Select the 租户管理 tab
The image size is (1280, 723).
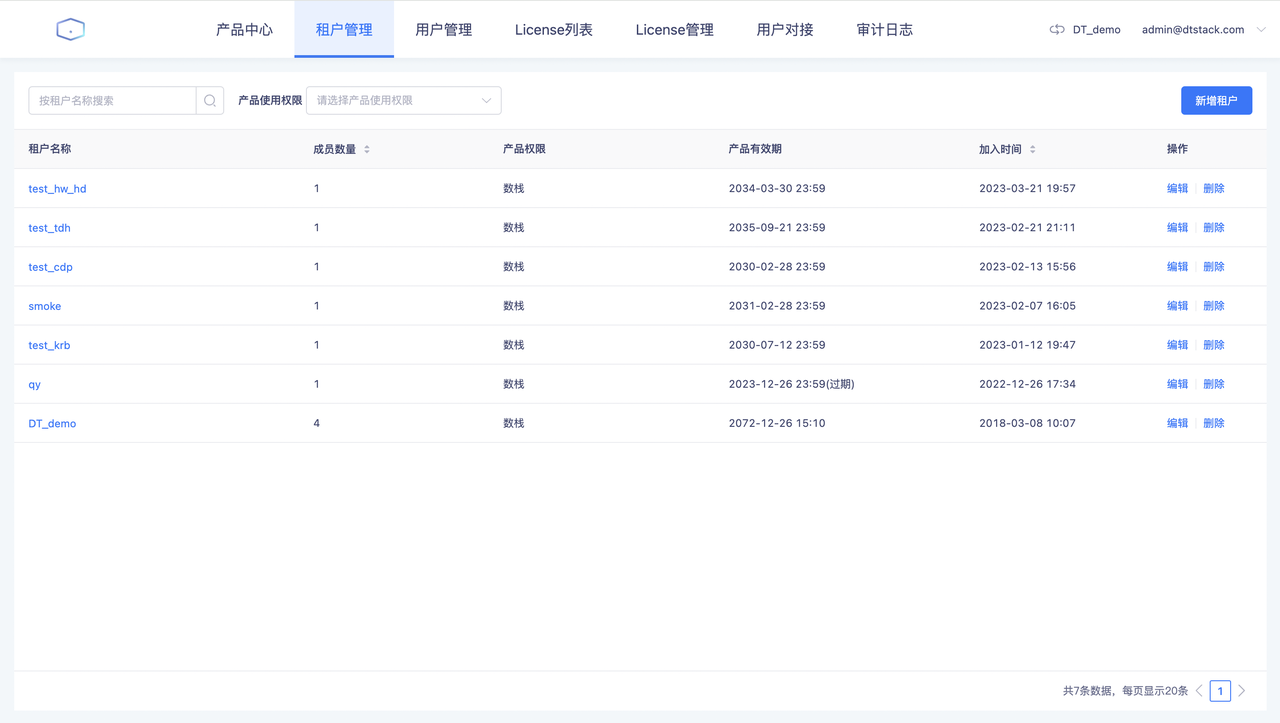pyautogui.click(x=344, y=30)
